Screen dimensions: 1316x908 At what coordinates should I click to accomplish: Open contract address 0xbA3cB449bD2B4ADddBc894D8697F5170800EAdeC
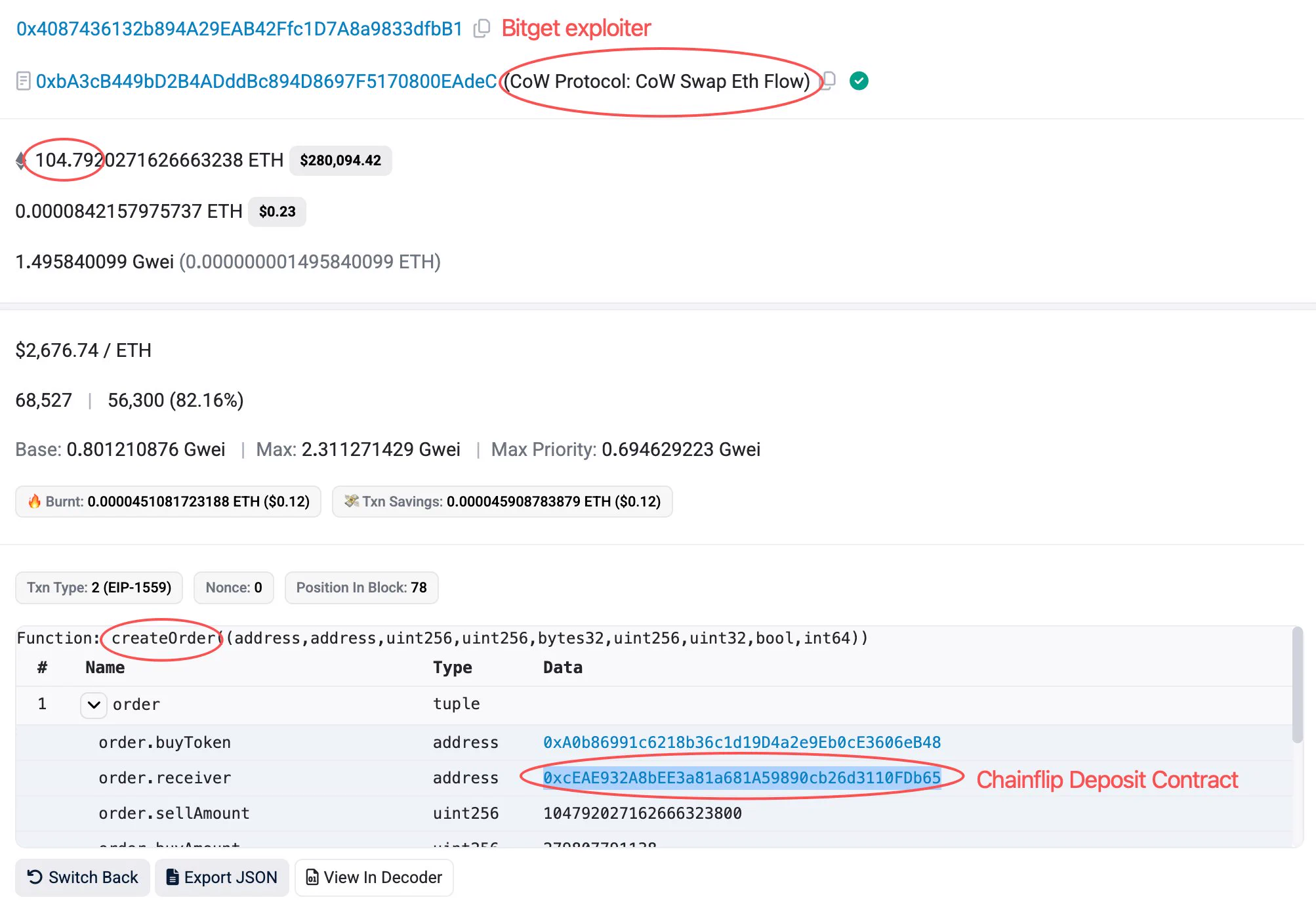[x=266, y=81]
